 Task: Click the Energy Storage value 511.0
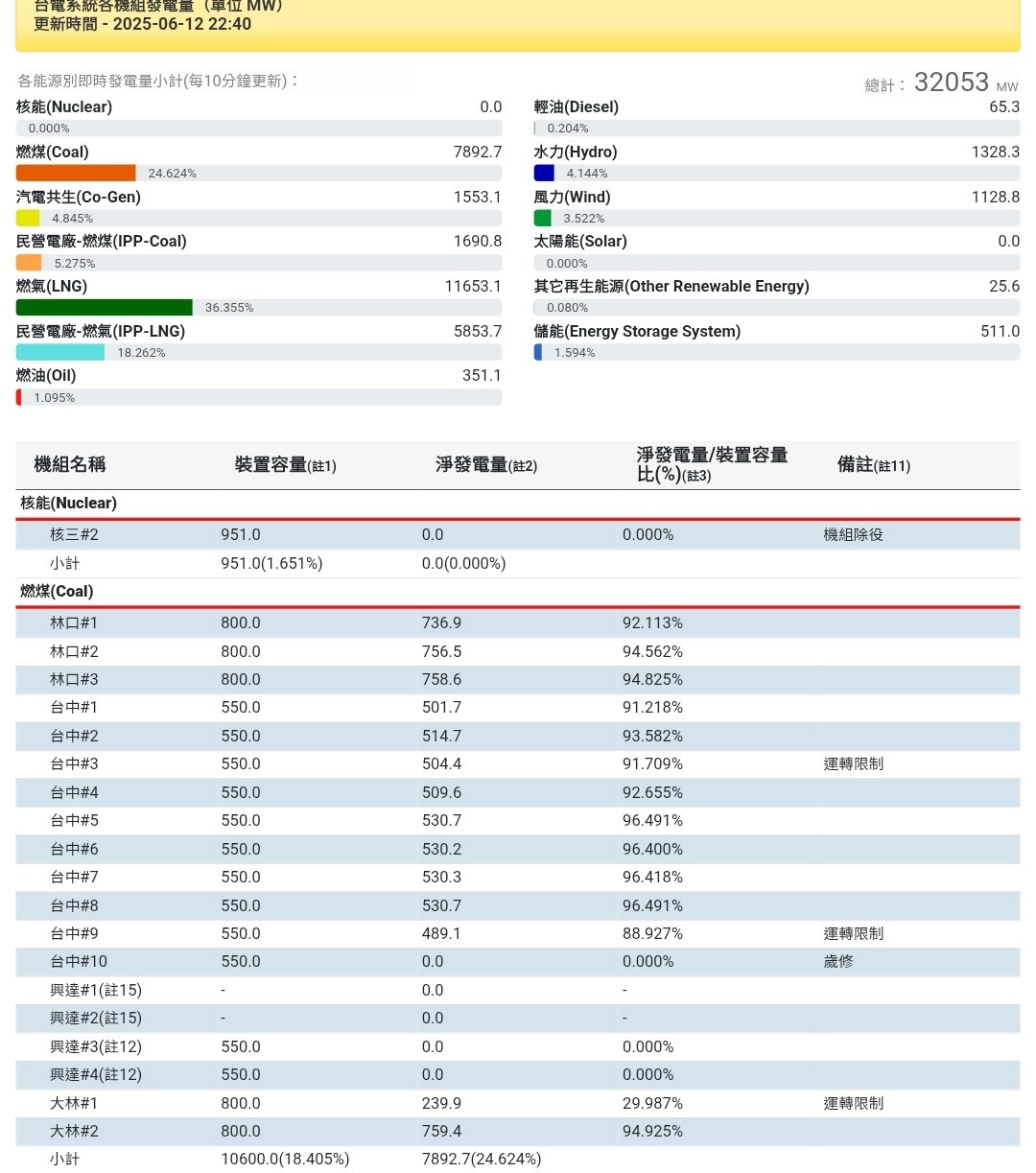[x=1001, y=332]
